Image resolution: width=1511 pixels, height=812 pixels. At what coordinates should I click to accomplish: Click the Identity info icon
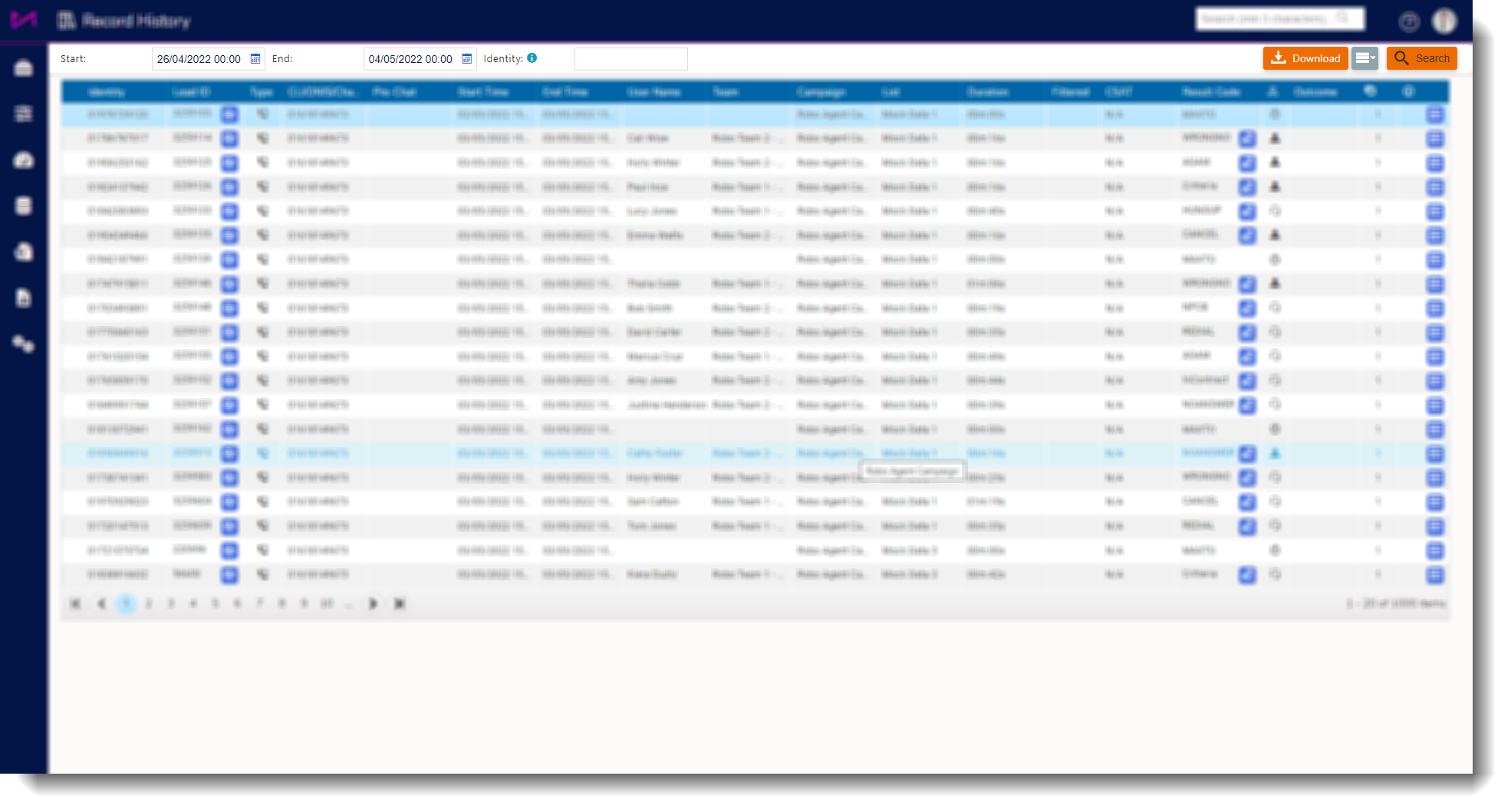click(532, 58)
